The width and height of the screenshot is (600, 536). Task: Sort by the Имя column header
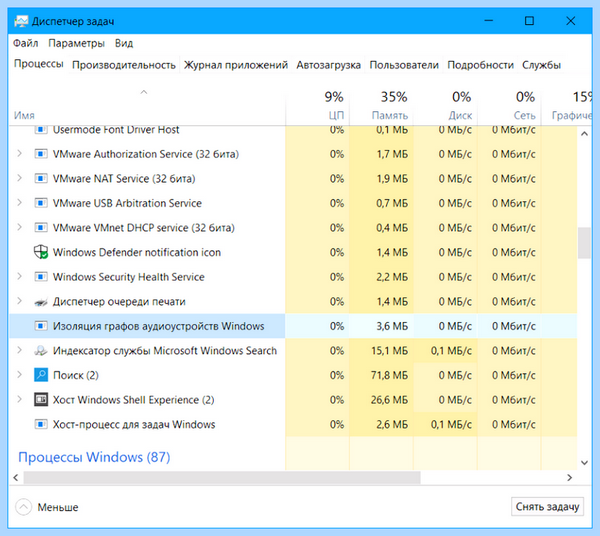(x=147, y=104)
